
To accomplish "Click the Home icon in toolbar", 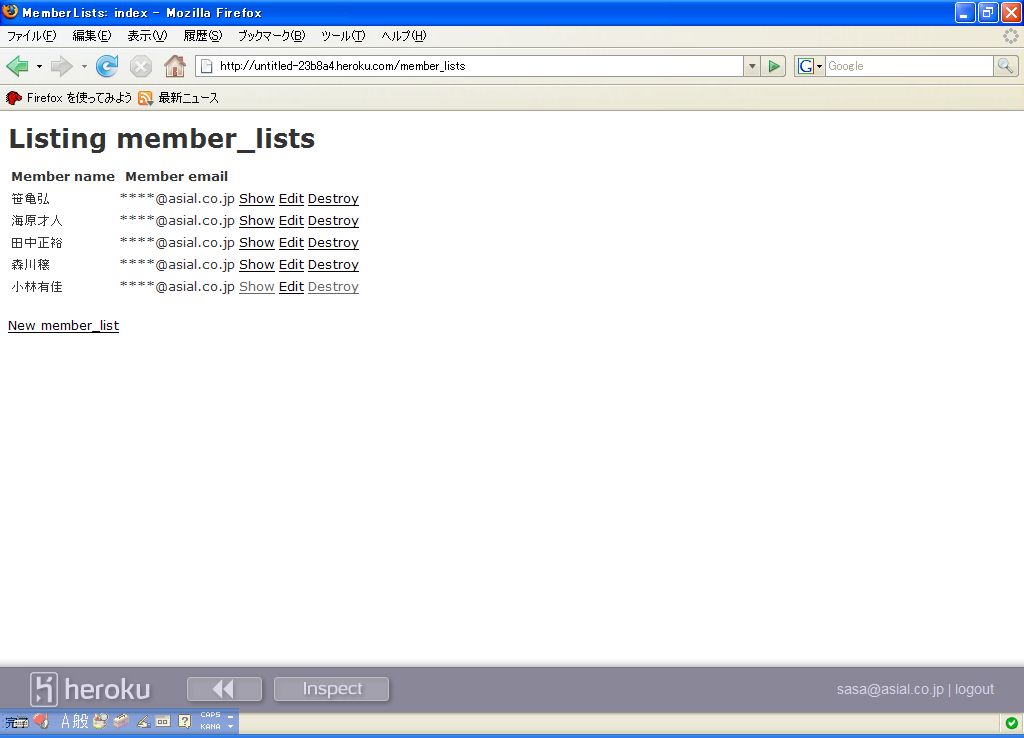I will tap(175, 66).
